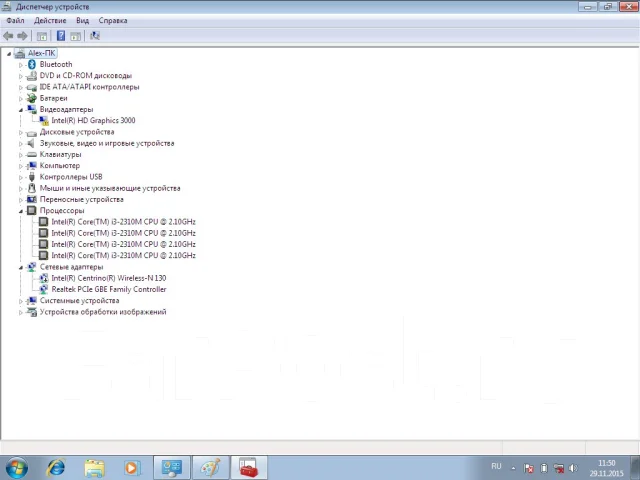
Task: Select the Дисковые устройства icon
Action: coord(32,132)
